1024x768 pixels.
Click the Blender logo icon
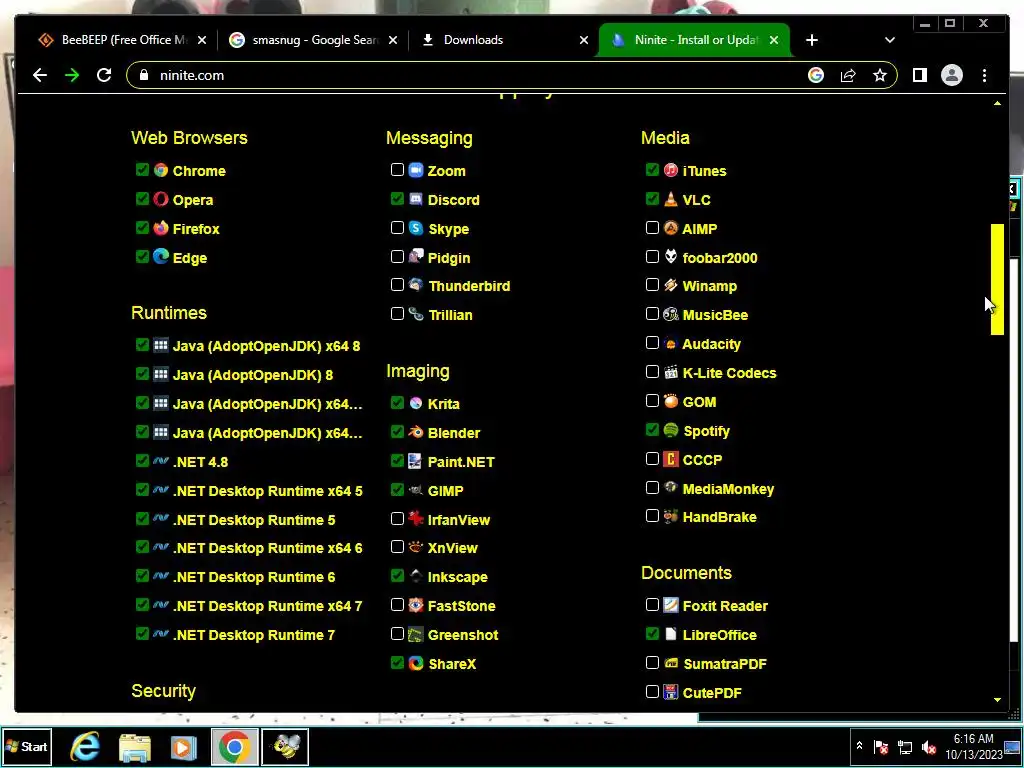click(416, 432)
